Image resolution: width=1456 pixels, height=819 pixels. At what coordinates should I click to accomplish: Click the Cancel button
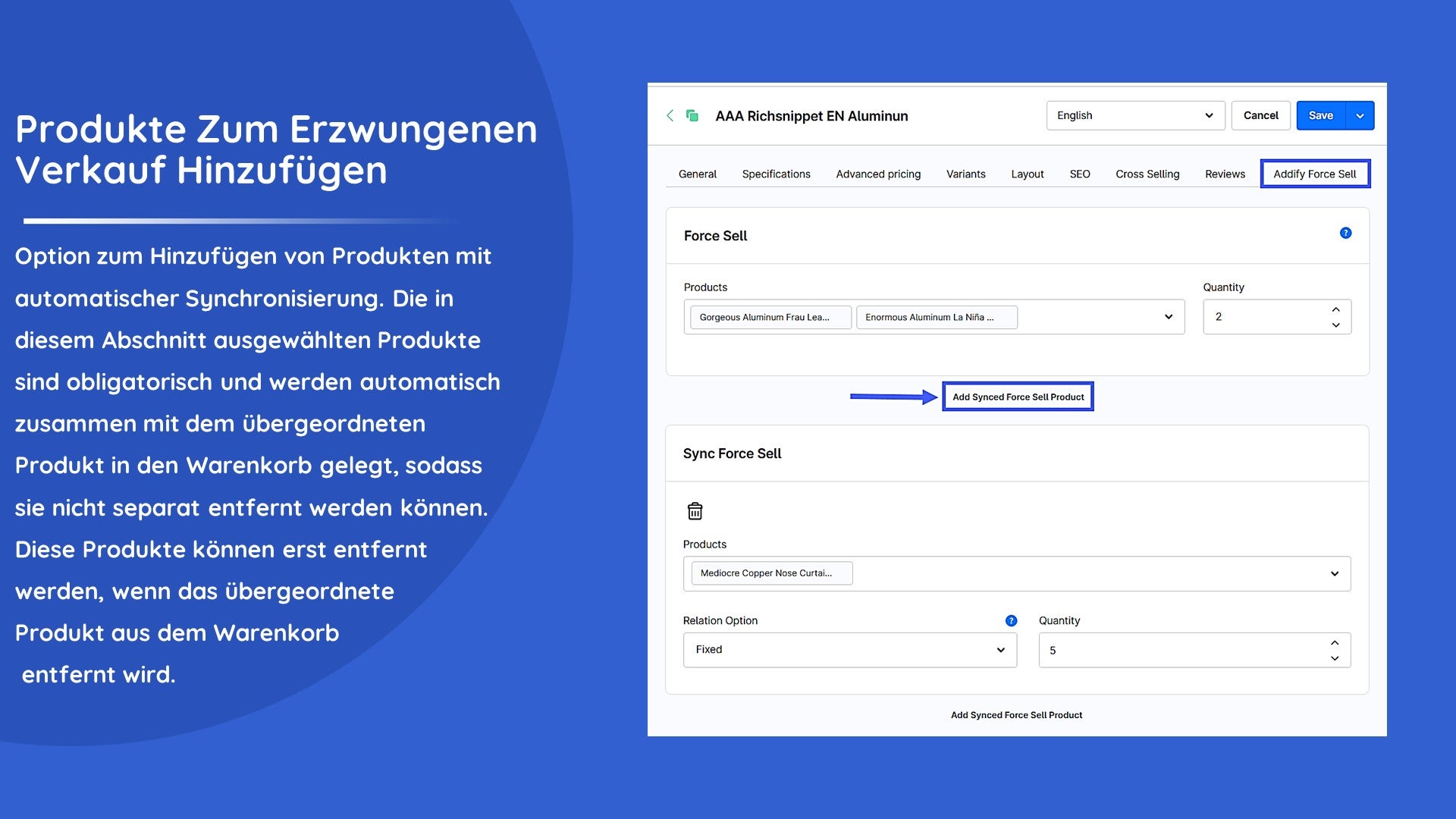pyautogui.click(x=1260, y=115)
